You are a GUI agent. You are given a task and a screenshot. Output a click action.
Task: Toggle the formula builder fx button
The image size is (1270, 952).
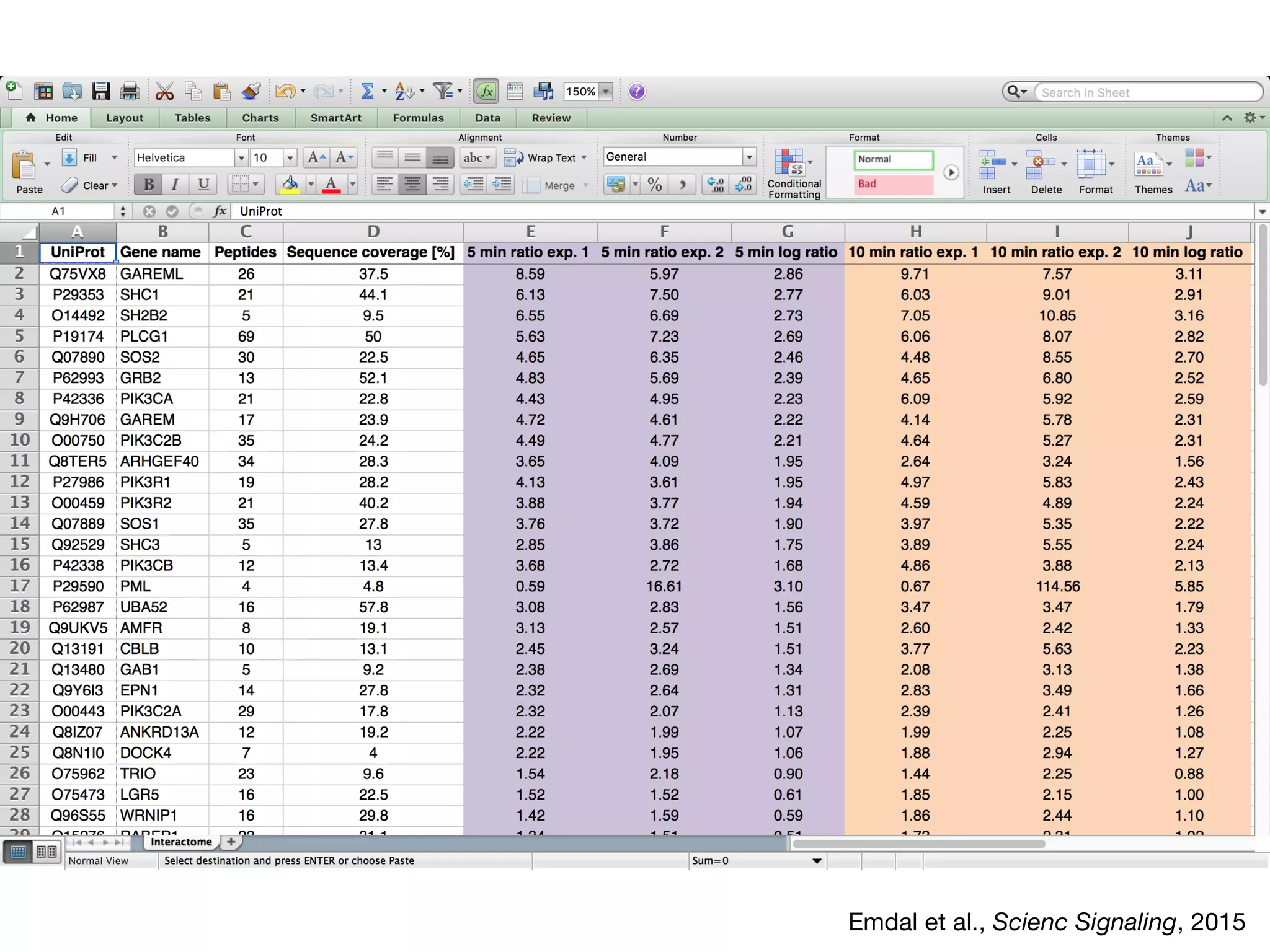point(486,92)
